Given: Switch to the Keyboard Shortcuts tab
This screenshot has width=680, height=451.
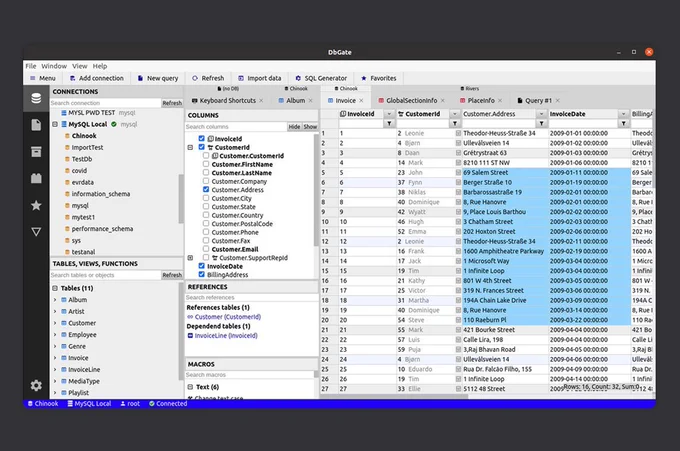Looking at the screenshot, I should (x=227, y=101).
